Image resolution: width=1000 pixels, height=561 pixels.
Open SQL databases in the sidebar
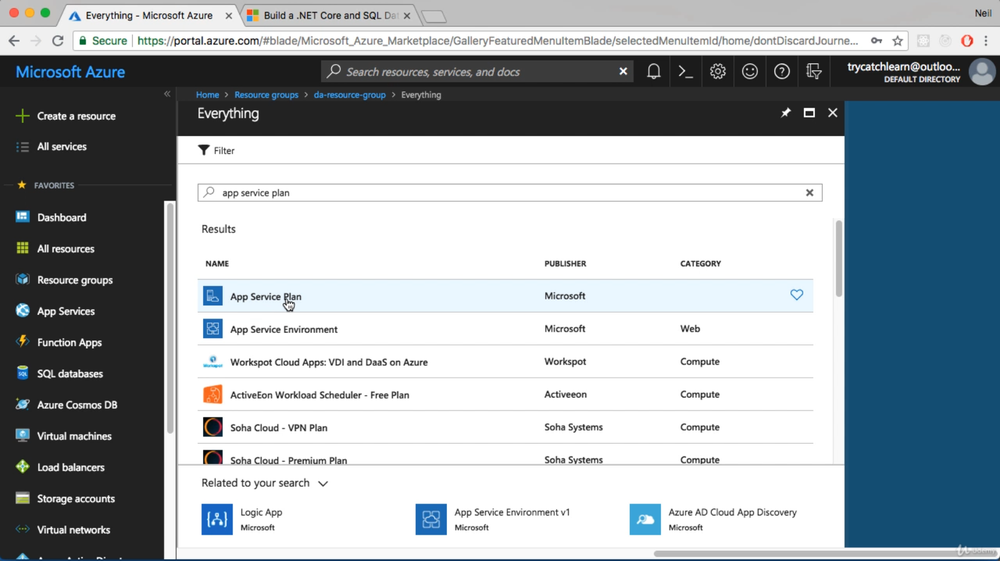coord(69,373)
